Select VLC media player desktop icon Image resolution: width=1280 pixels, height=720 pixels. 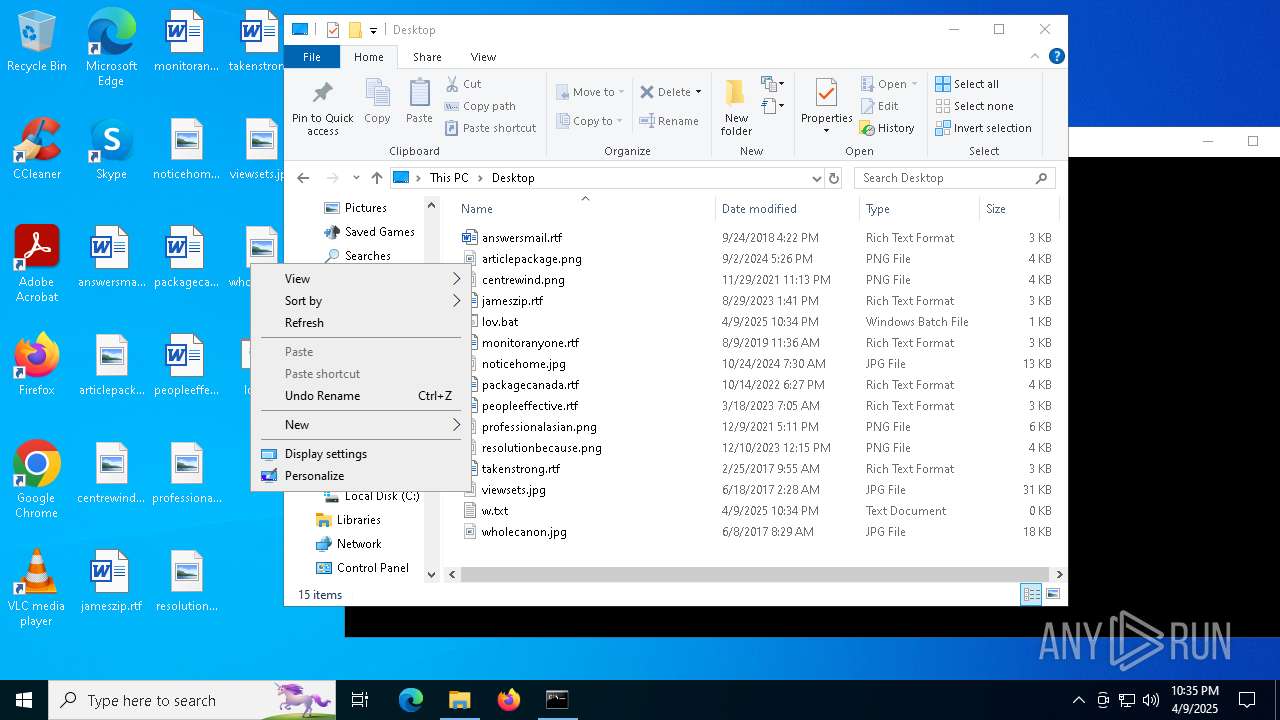pyautogui.click(x=37, y=589)
